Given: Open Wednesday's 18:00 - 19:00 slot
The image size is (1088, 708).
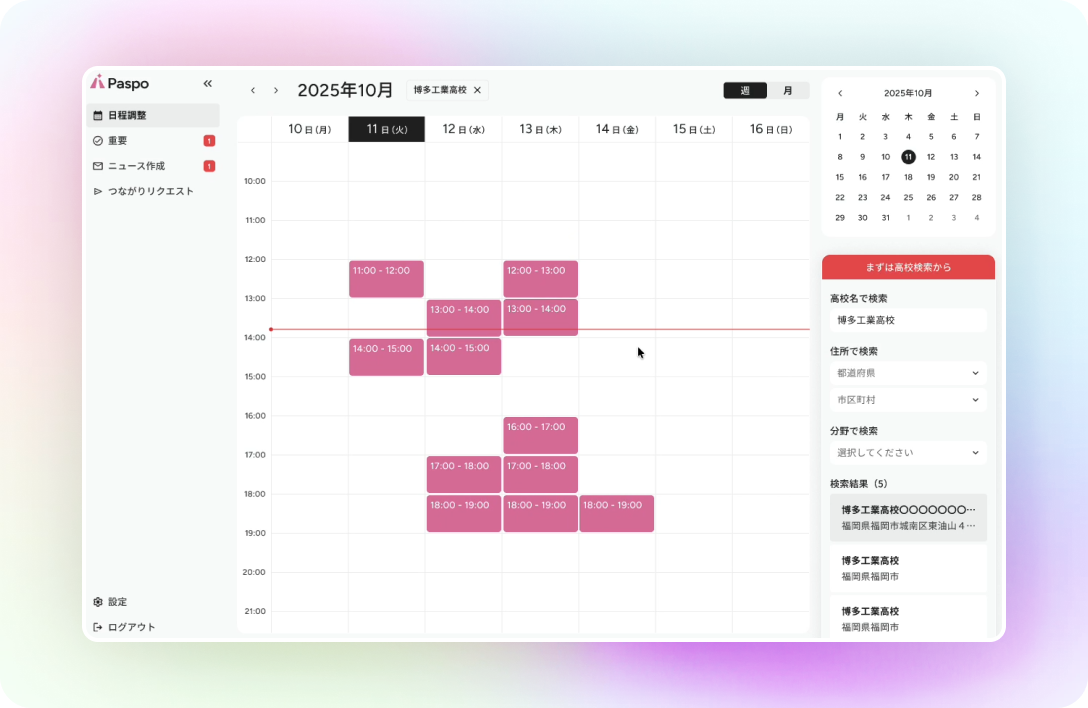Looking at the screenshot, I should (x=464, y=514).
